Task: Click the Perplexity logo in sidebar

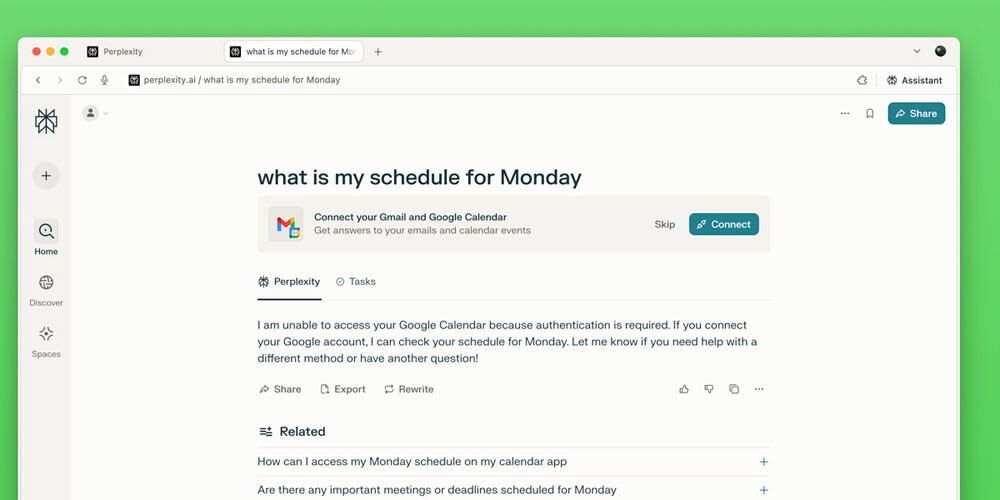Action: [x=46, y=121]
